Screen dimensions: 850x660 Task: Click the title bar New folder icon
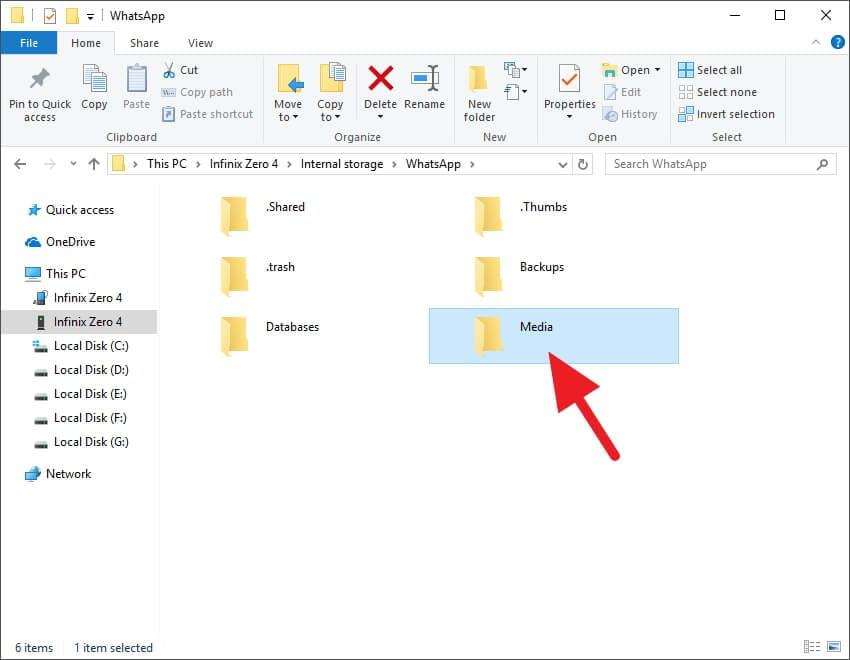coord(72,16)
